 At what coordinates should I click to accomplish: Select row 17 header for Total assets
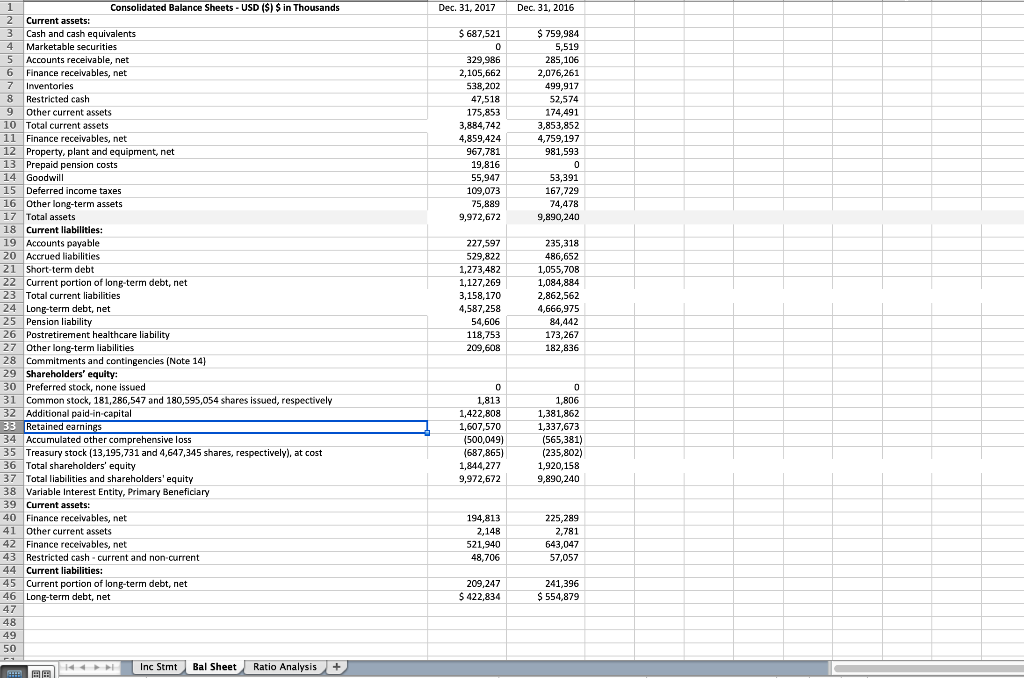(10, 216)
